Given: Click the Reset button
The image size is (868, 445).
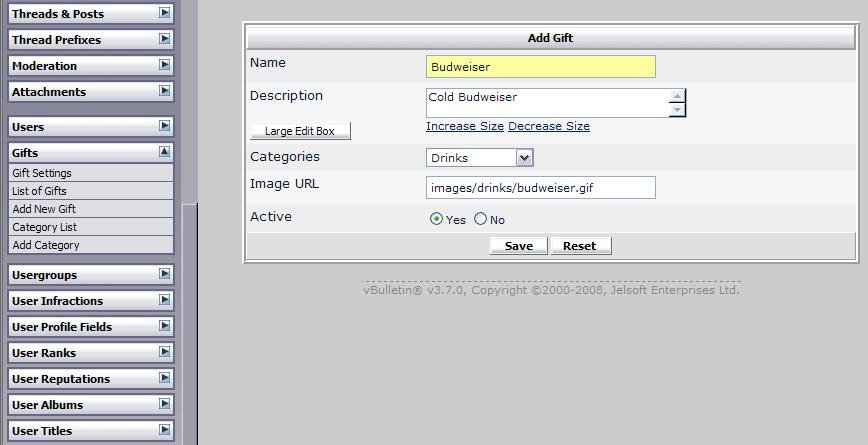Looking at the screenshot, I should 581,246.
